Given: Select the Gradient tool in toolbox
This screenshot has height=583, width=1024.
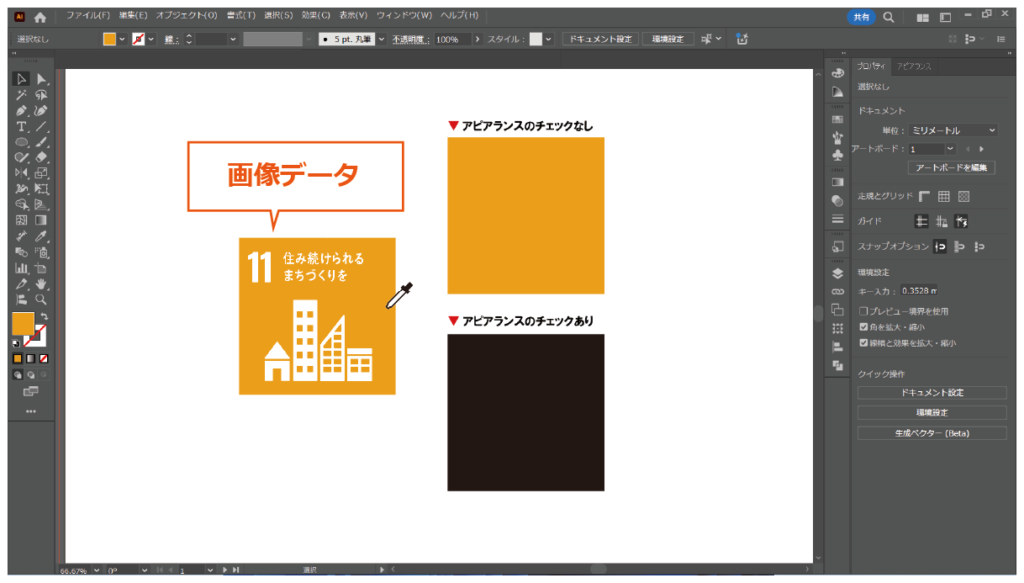Looking at the screenshot, I should pos(41,220).
